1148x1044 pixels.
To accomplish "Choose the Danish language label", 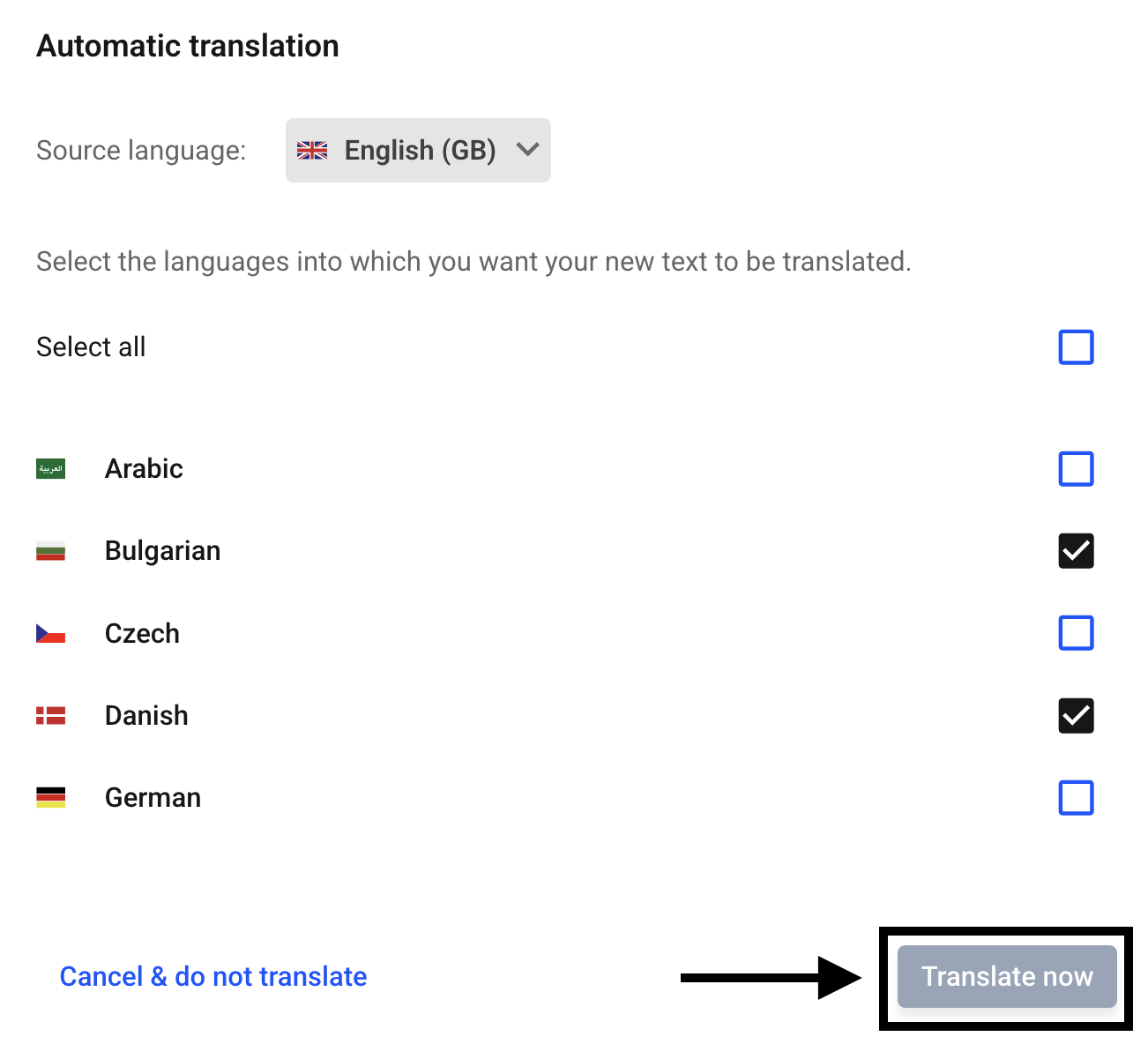I will point(146,715).
